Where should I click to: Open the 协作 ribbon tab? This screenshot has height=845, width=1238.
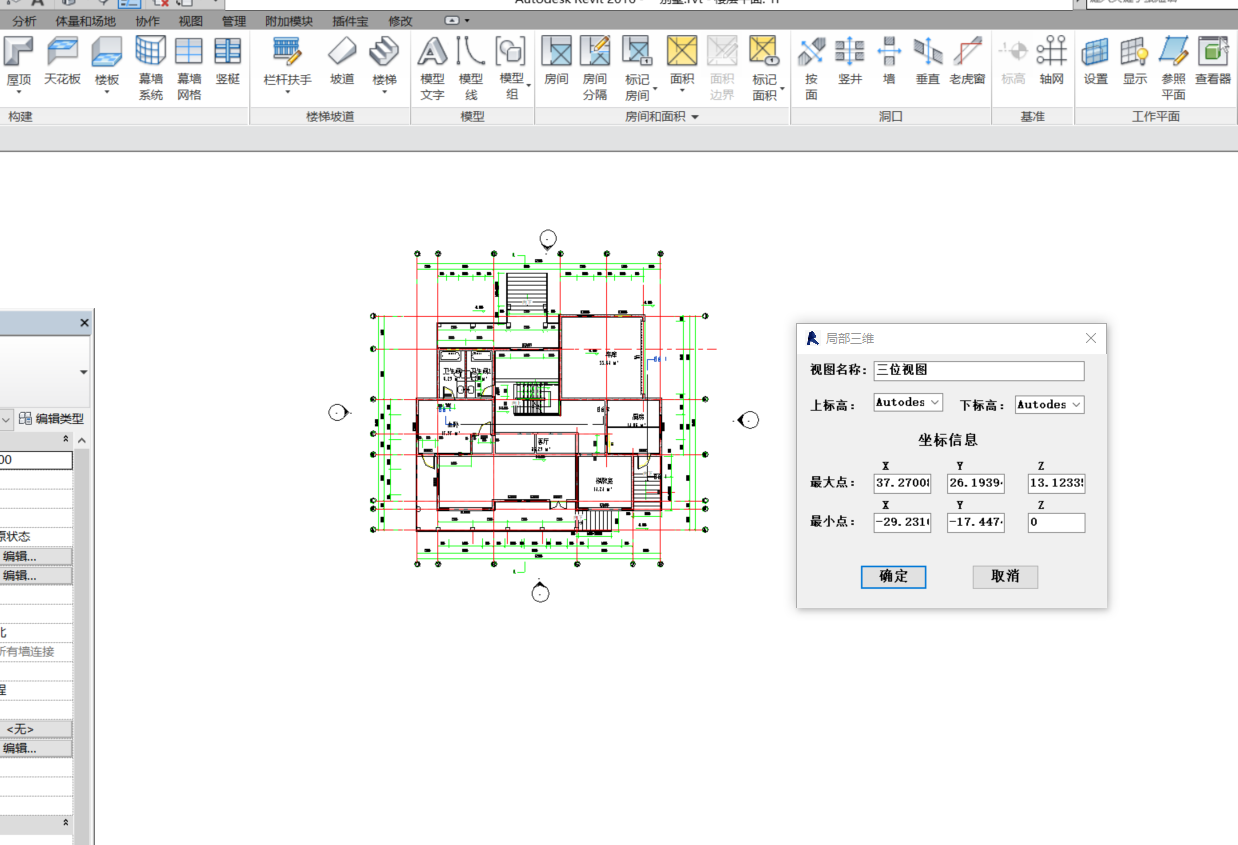pyautogui.click(x=147, y=21)
